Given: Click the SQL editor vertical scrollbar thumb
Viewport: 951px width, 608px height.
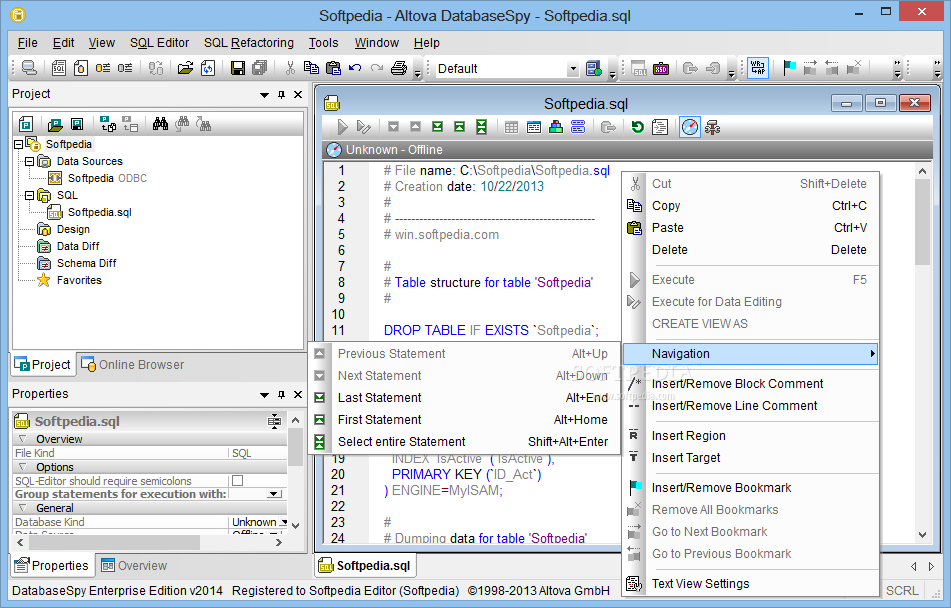Looking at the screenshot, I should coord(922,221).
